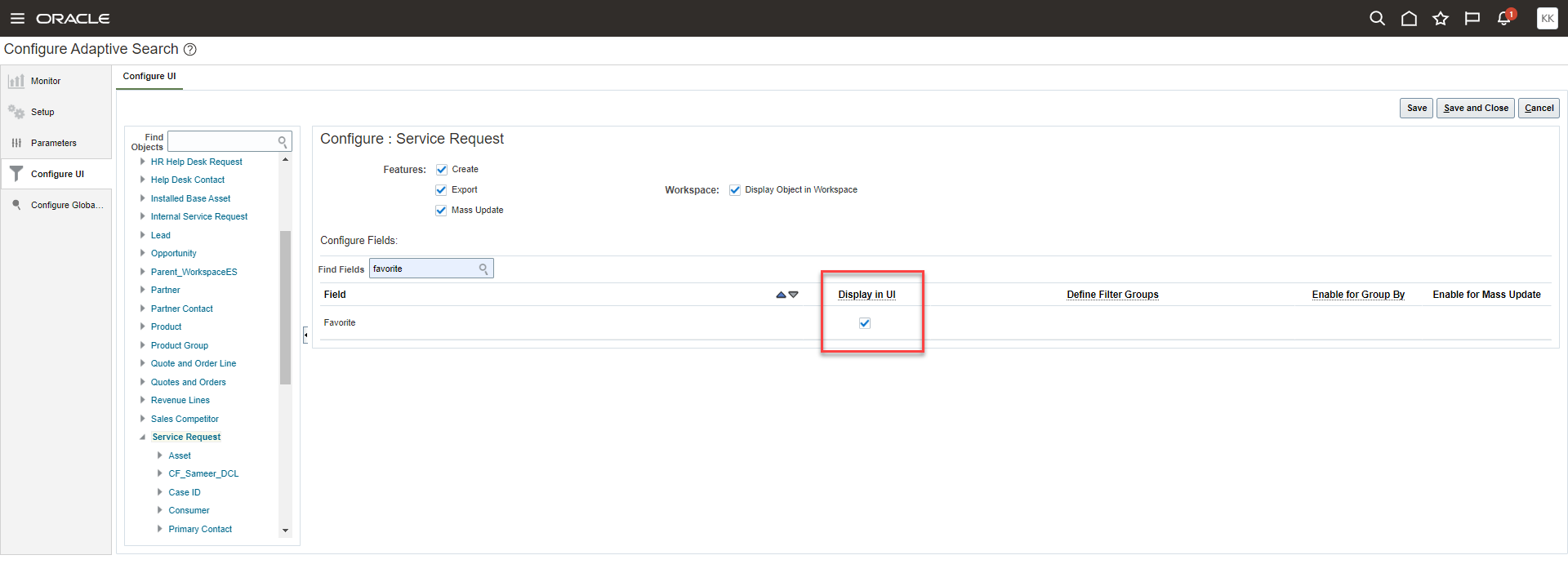Click the tree scroll-down arrow
This screenshot has height=573, width=1568.
click(x=285, y=531)
